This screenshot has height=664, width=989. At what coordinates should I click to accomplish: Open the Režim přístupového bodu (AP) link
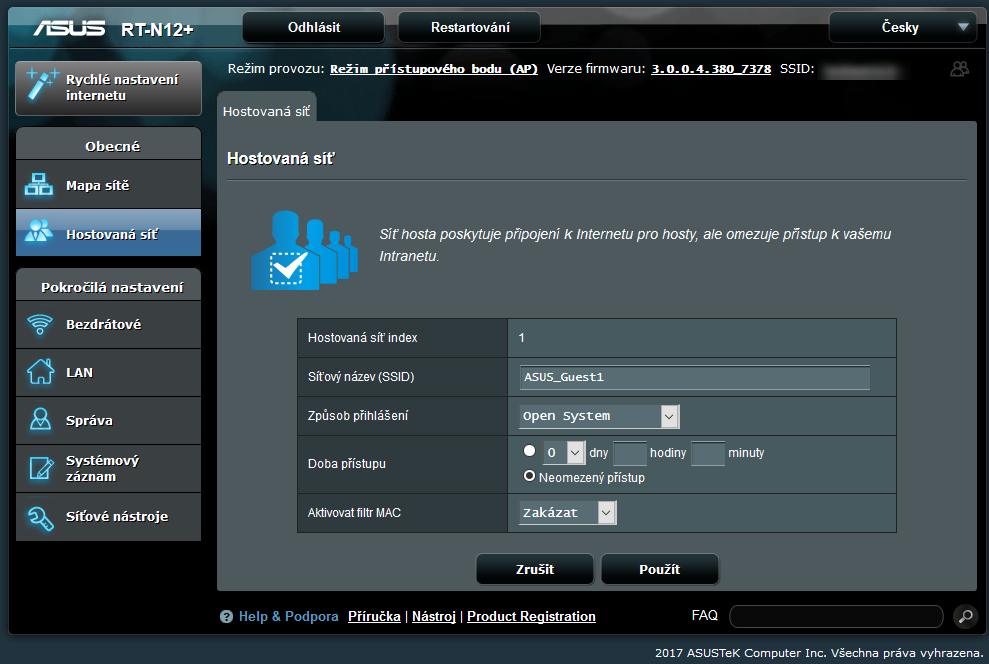(434, 69)
